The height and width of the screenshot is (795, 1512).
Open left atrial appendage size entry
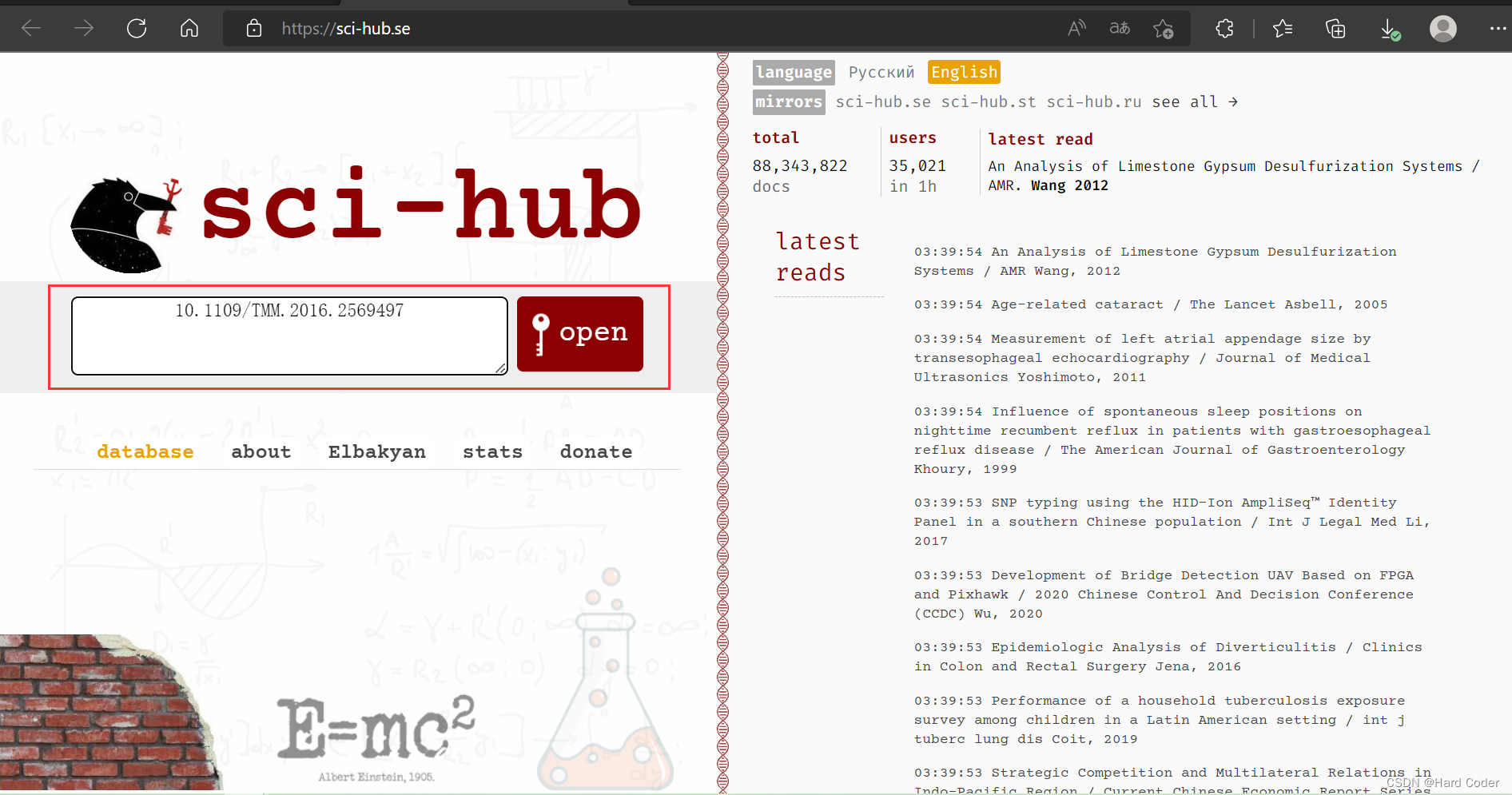click(x=1143, y=358)
